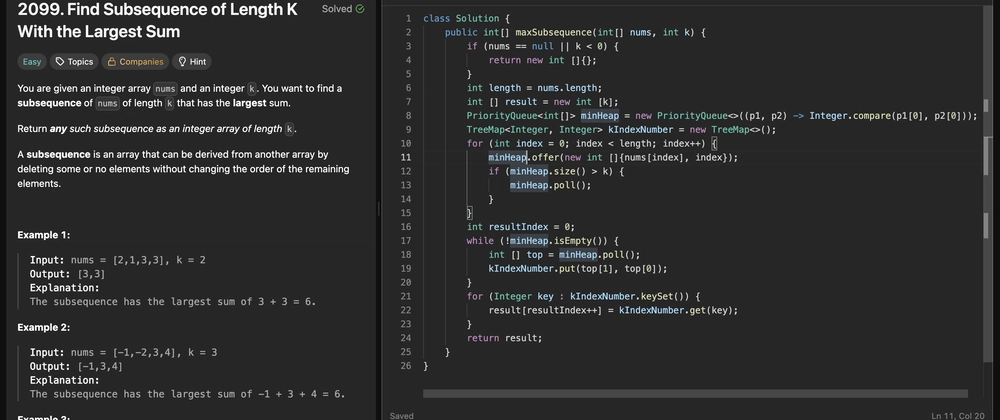Click the Explanation label under Example 1
Screen dimensions: 1000x420
(64, 288)
